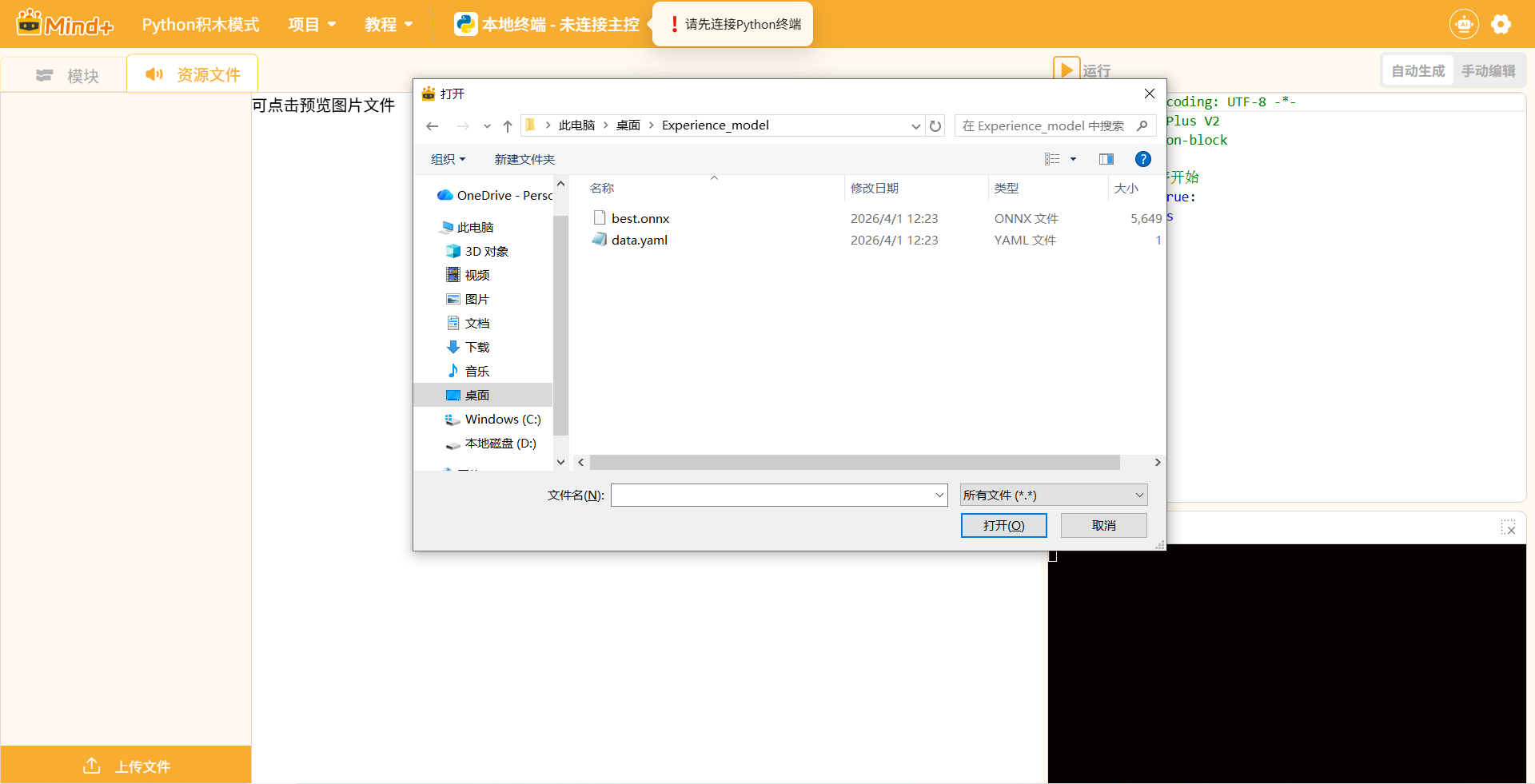1535x784 pixels.
Task: Switch to 自动生成 code mode
Action: [x=1417, y=71]
